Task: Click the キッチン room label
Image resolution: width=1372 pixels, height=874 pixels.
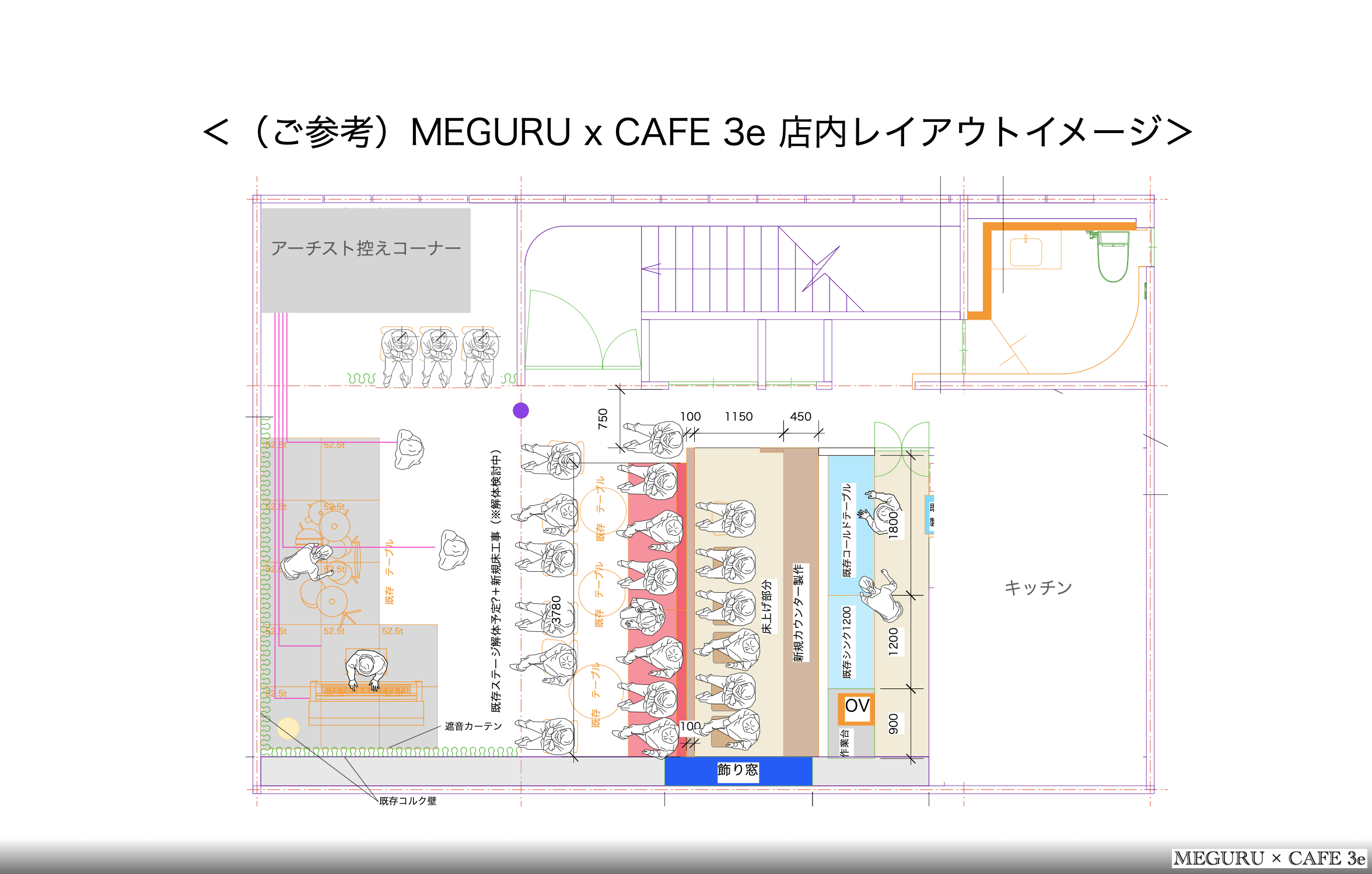Action: coord(1038,587)
